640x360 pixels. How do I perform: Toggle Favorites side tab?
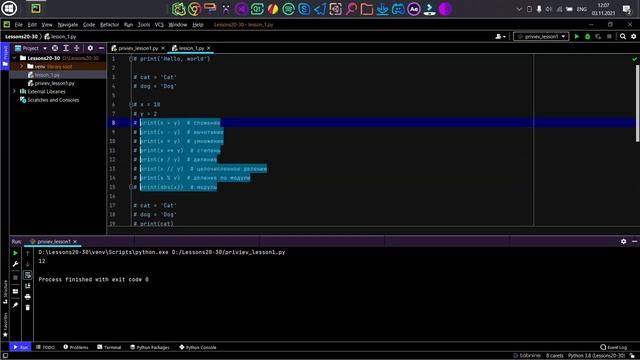pos(5,324)
